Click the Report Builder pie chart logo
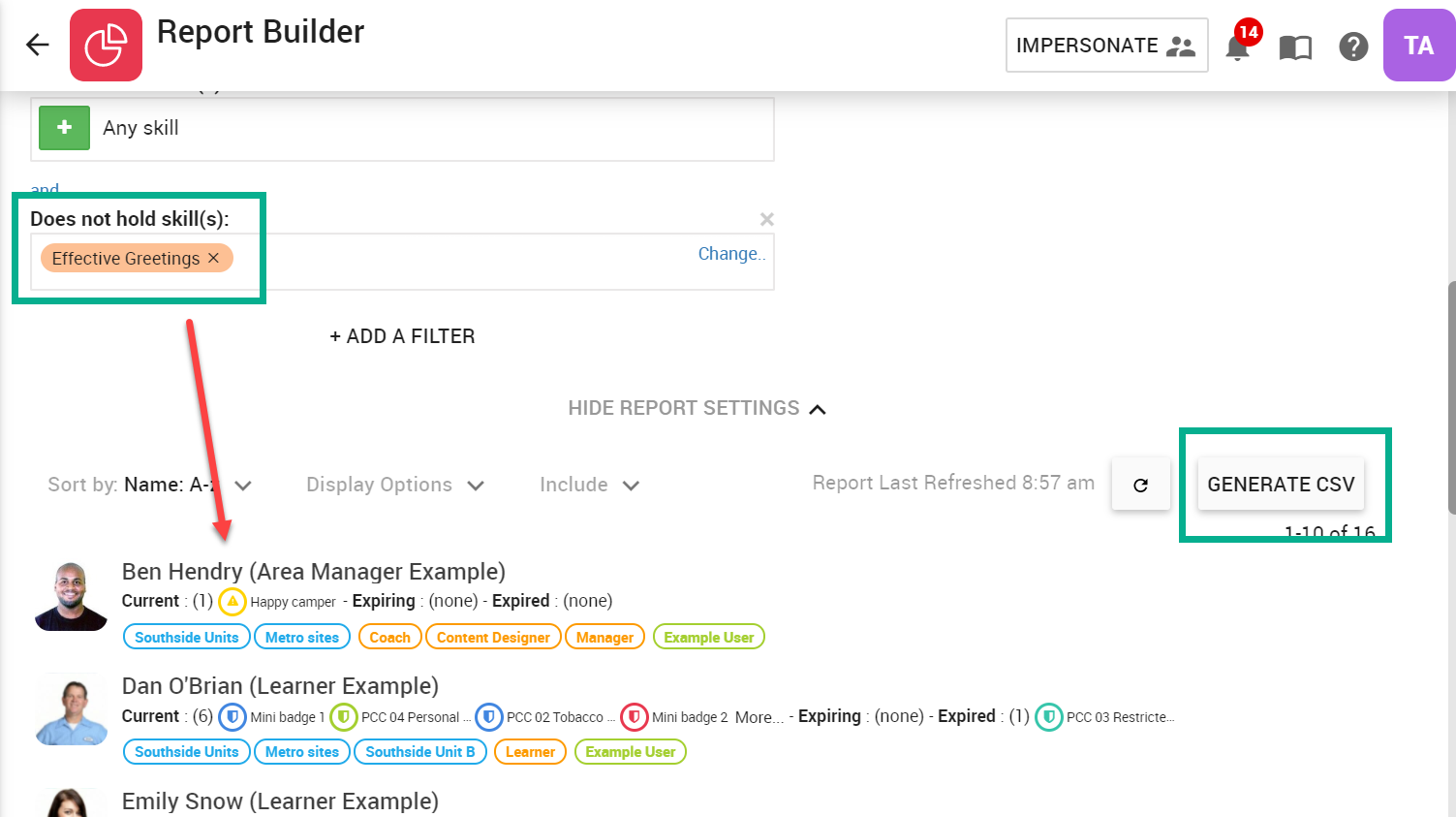Screen dimensions: 1456x817 coord(106,45)
